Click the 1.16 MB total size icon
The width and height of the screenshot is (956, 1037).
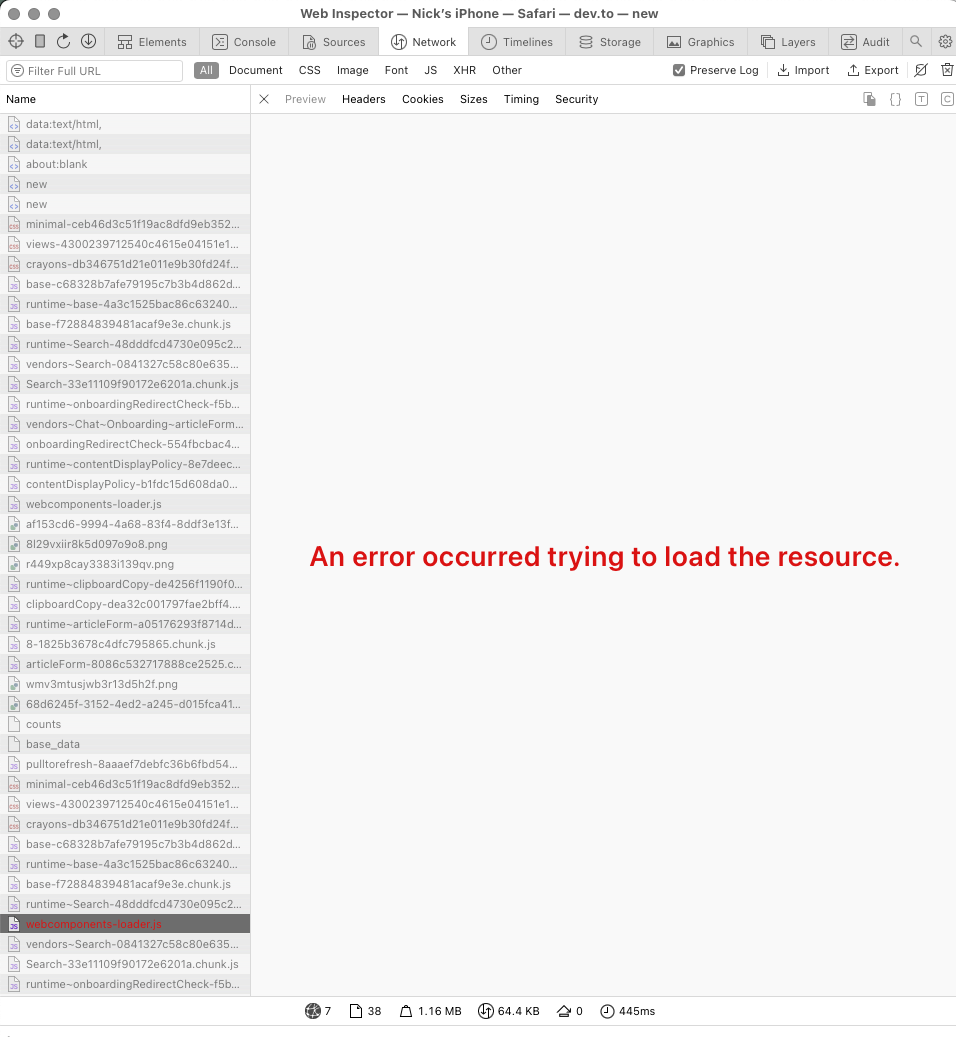pyautogui.click(x=406, y=1011)
